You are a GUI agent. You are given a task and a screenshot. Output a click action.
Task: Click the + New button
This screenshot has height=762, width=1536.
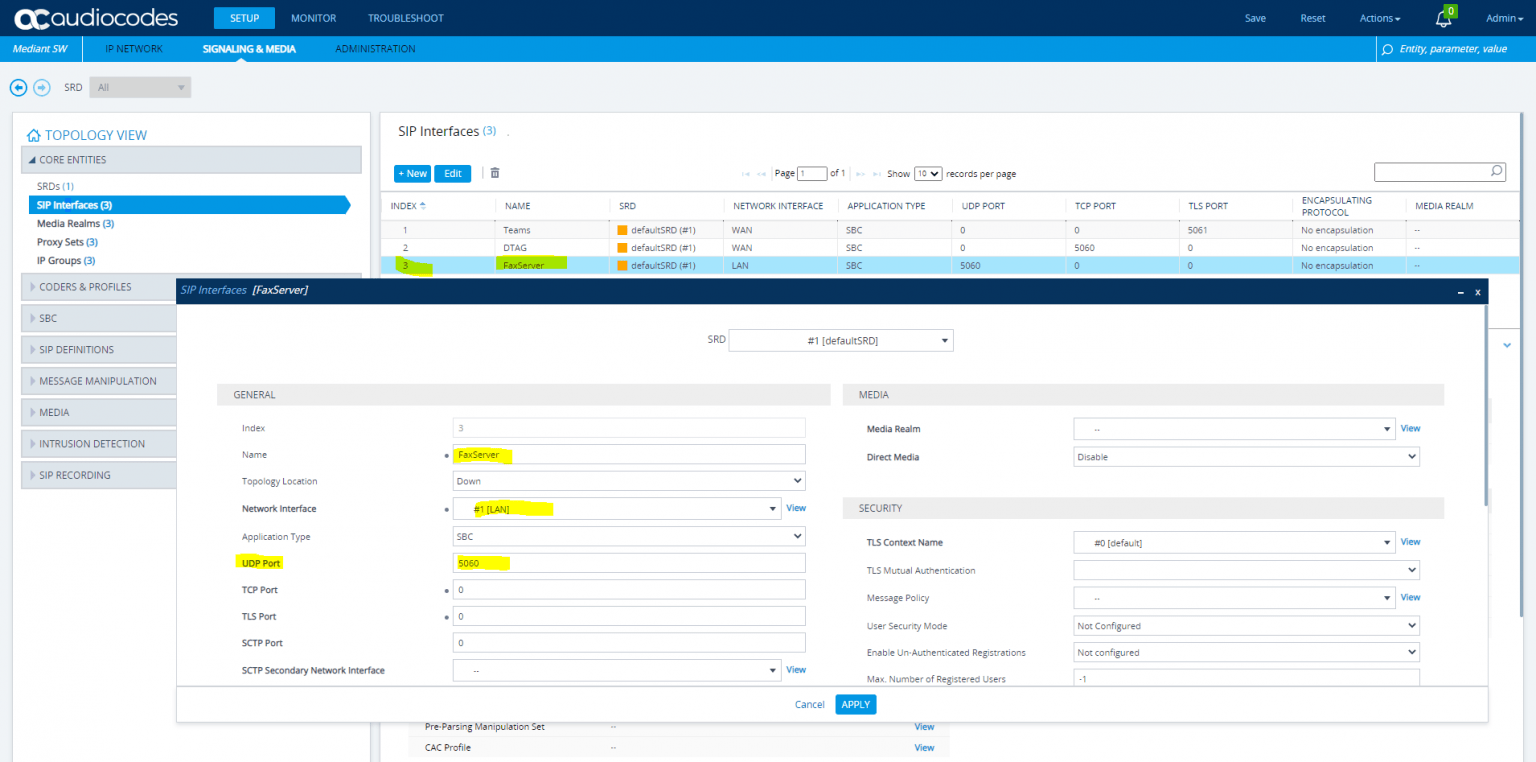412,173
